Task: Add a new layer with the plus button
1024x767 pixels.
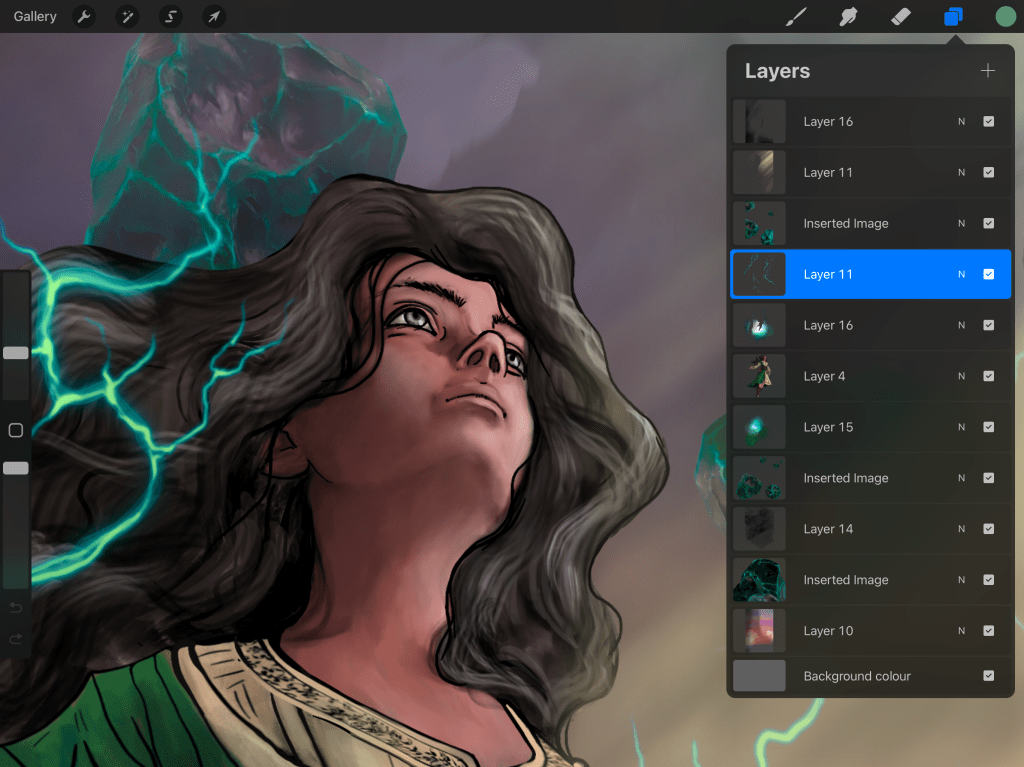Action: click(988, 70)
